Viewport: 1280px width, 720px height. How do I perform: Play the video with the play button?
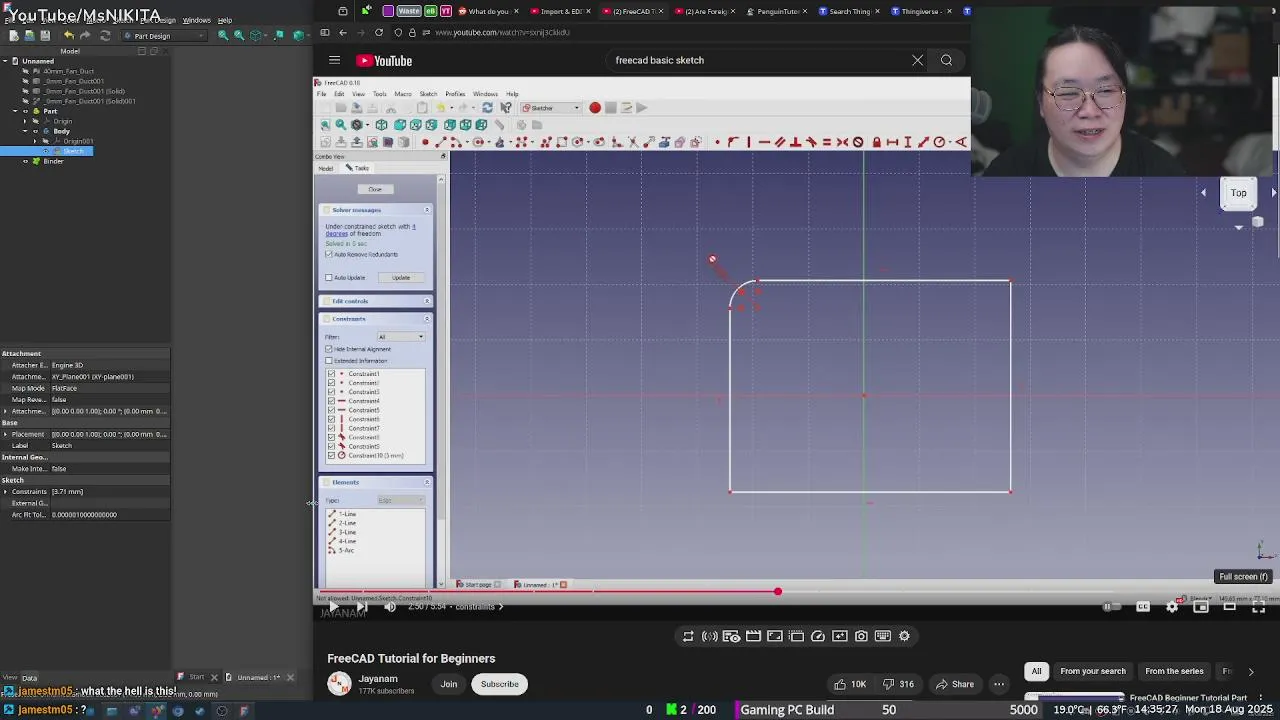pyautogui.click(x=334, y=607)
